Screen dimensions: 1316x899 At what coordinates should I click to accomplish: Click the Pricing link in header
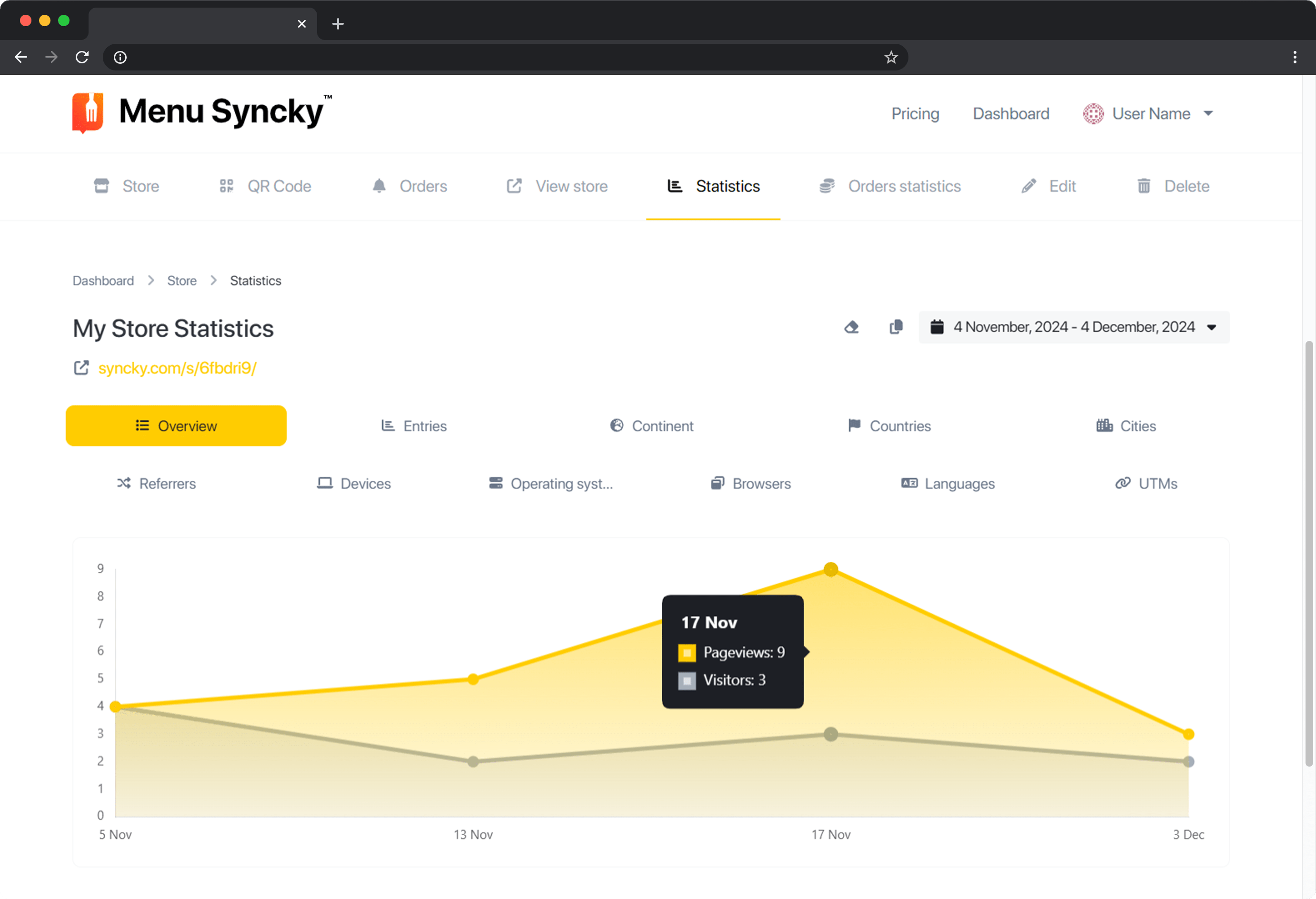(915, 114)
